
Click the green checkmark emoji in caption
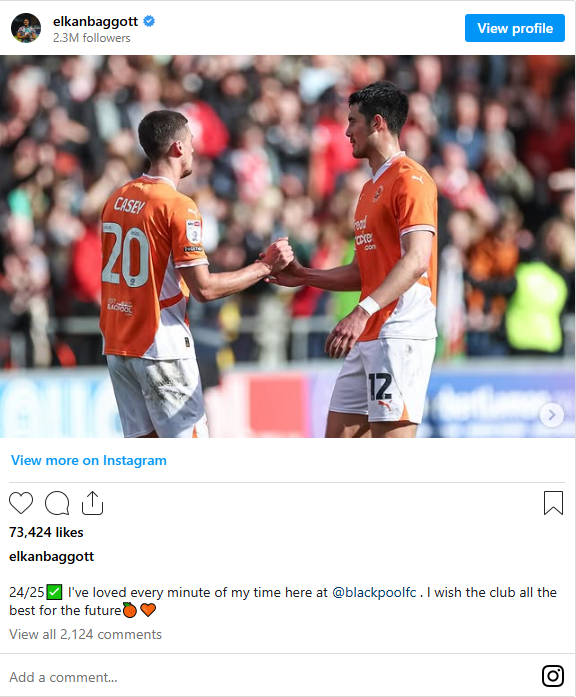(x=54, y=592)
